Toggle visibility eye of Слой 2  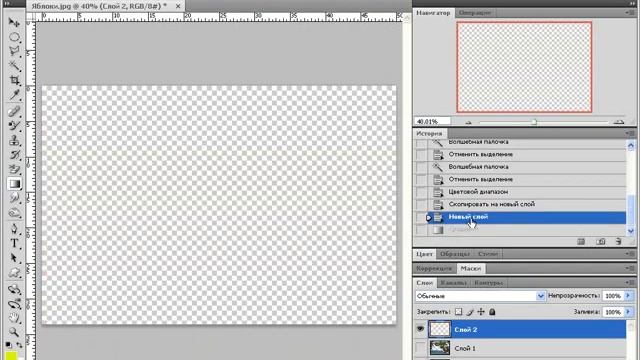pos(420,329)
